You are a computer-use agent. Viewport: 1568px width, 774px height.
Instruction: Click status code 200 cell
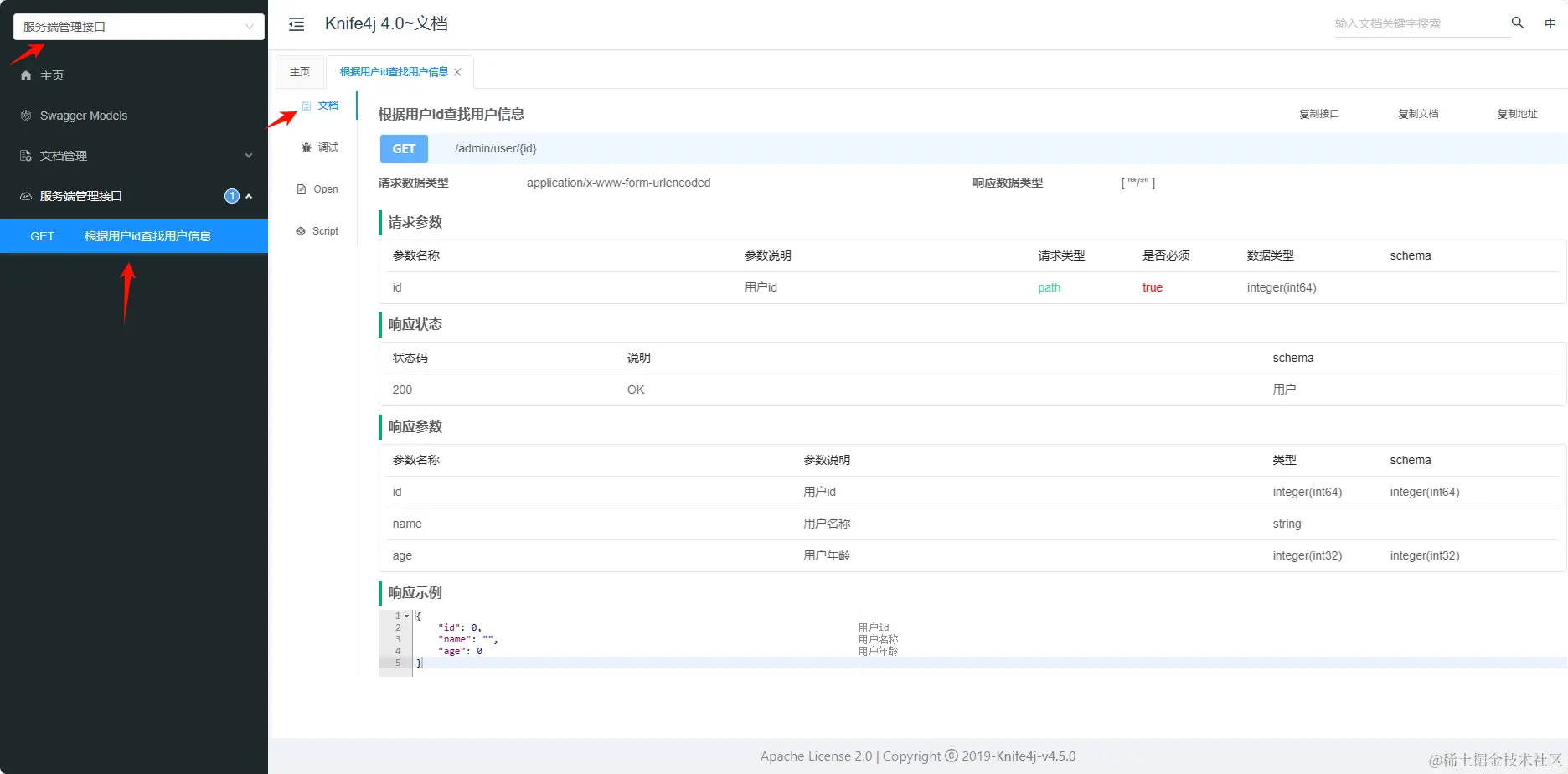(402, 390)
